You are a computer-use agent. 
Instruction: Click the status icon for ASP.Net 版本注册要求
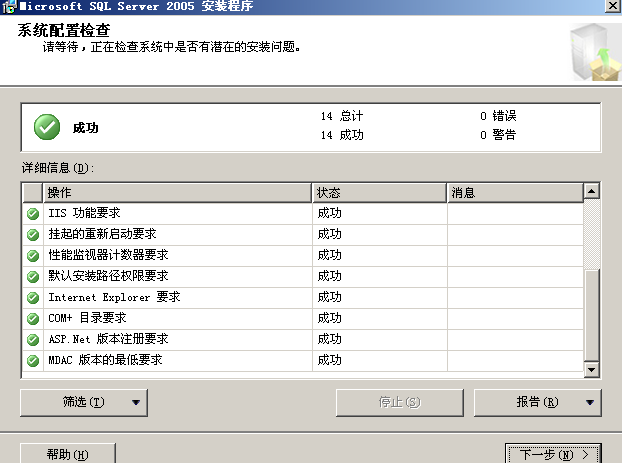33,340
